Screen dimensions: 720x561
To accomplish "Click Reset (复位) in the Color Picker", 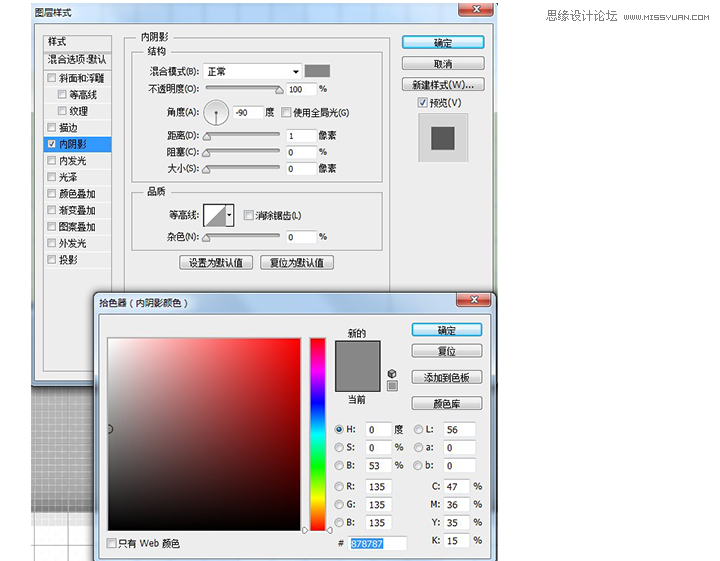I will [x=447, y=351].
